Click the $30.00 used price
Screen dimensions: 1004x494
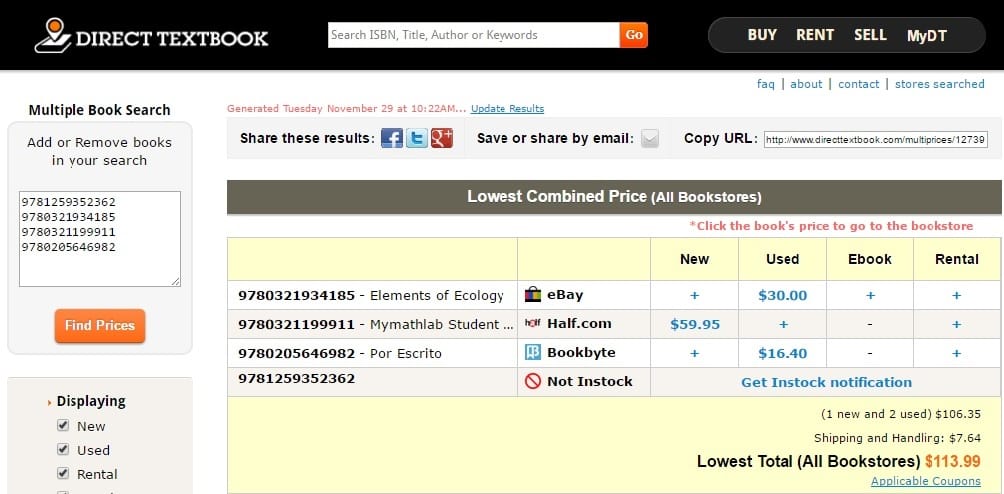782,296
